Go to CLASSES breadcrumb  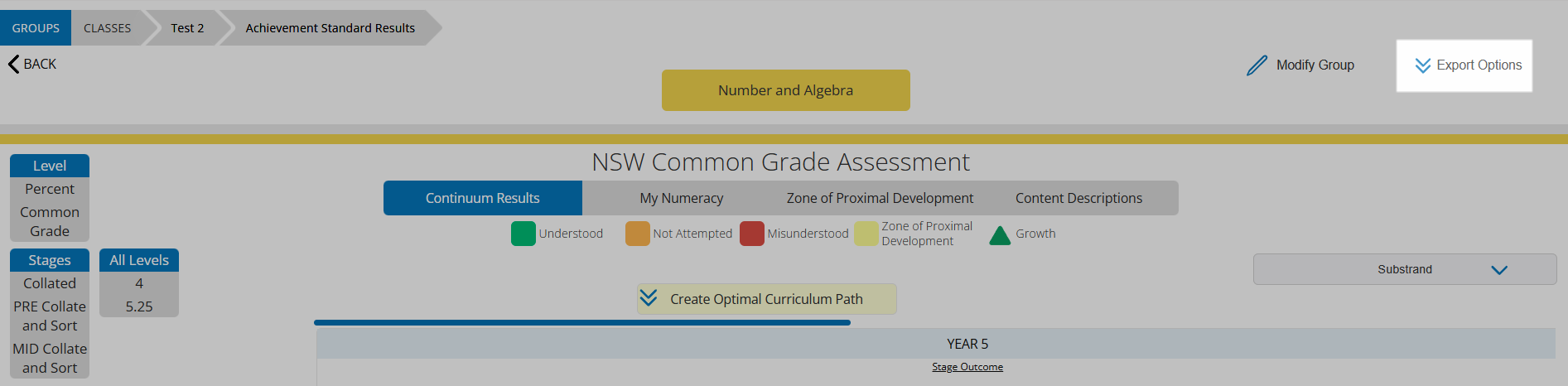[x=108, y=28]
